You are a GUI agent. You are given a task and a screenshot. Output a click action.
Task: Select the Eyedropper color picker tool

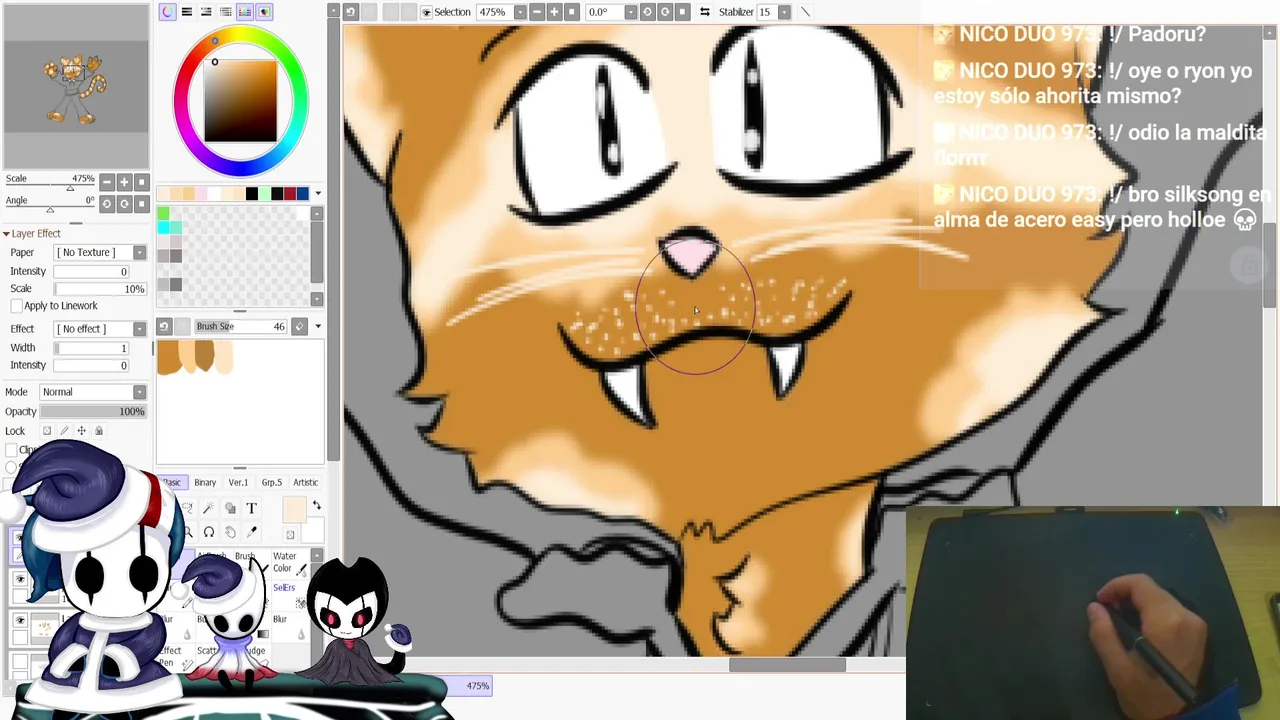point(252,532)
